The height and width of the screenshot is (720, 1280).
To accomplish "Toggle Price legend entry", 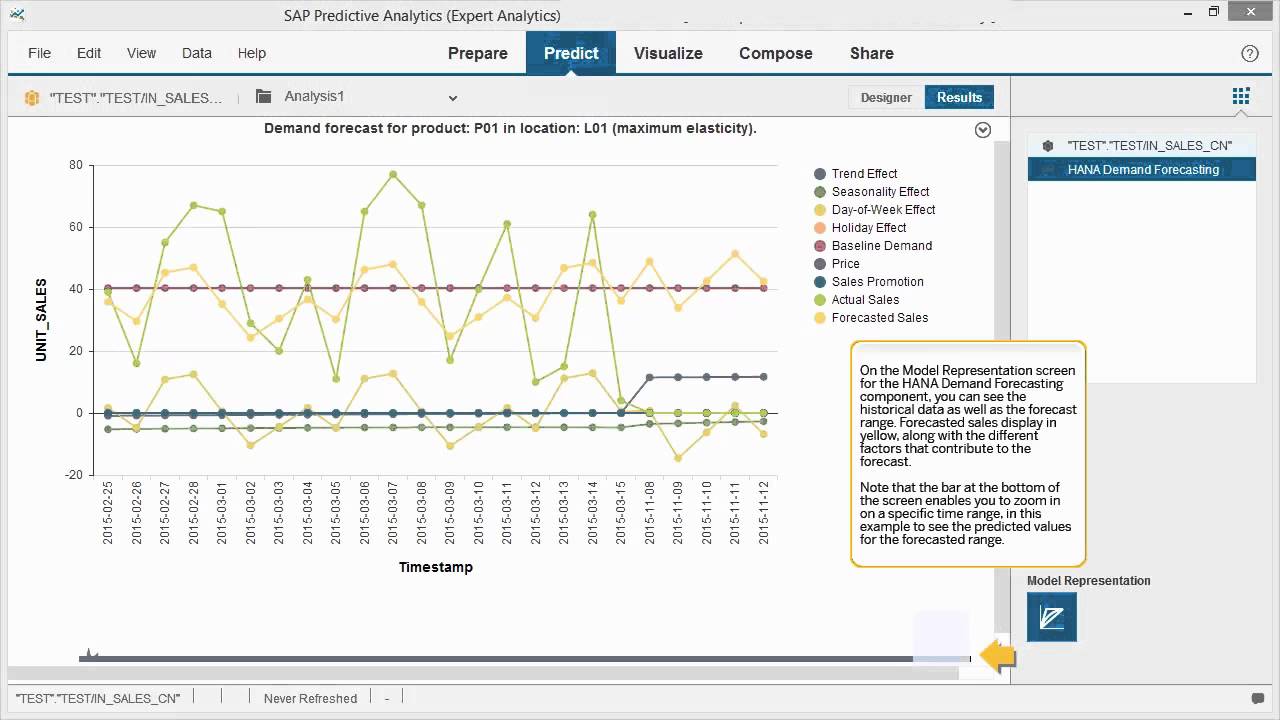I will click(837, 264).
